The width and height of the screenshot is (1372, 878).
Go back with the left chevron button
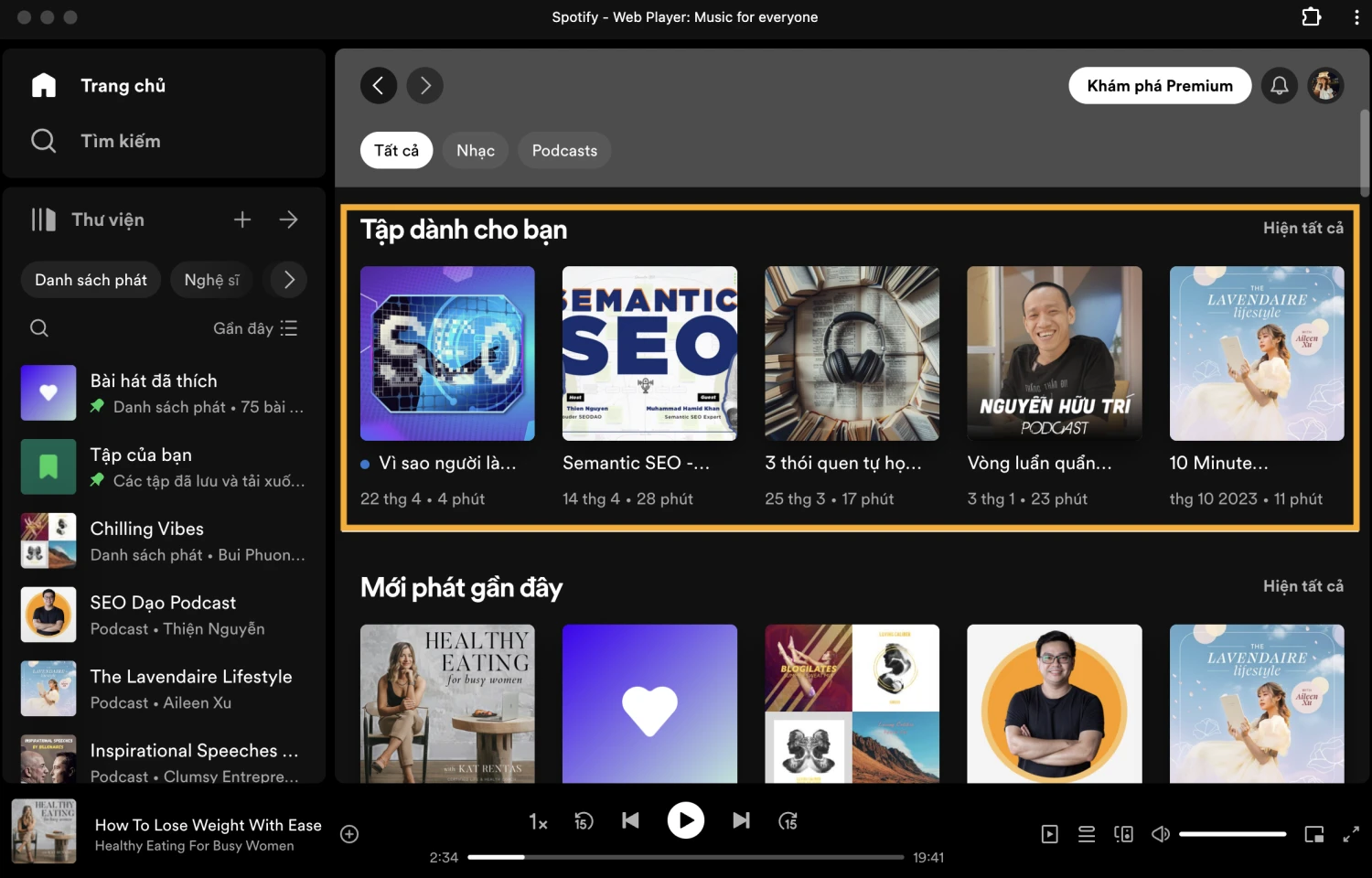[x=379, y=85]
